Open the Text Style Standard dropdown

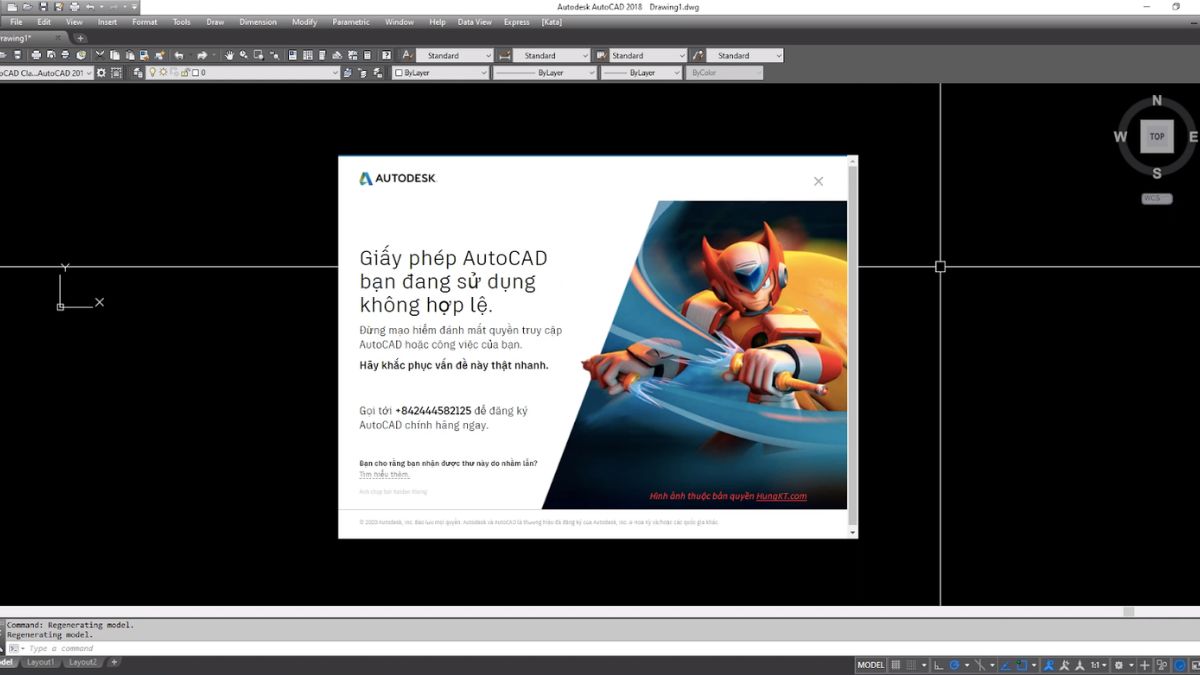click(455, 55)
